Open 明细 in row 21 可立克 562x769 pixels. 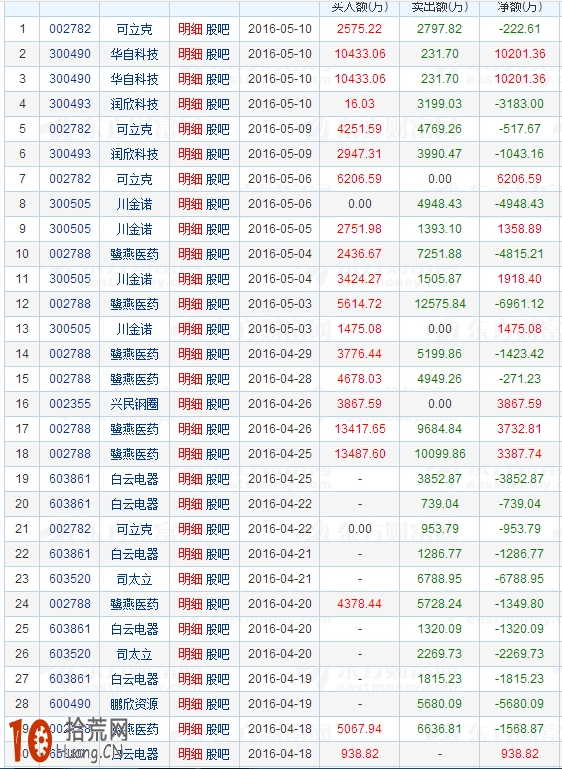pyautogui.click(x=190, y=529)
